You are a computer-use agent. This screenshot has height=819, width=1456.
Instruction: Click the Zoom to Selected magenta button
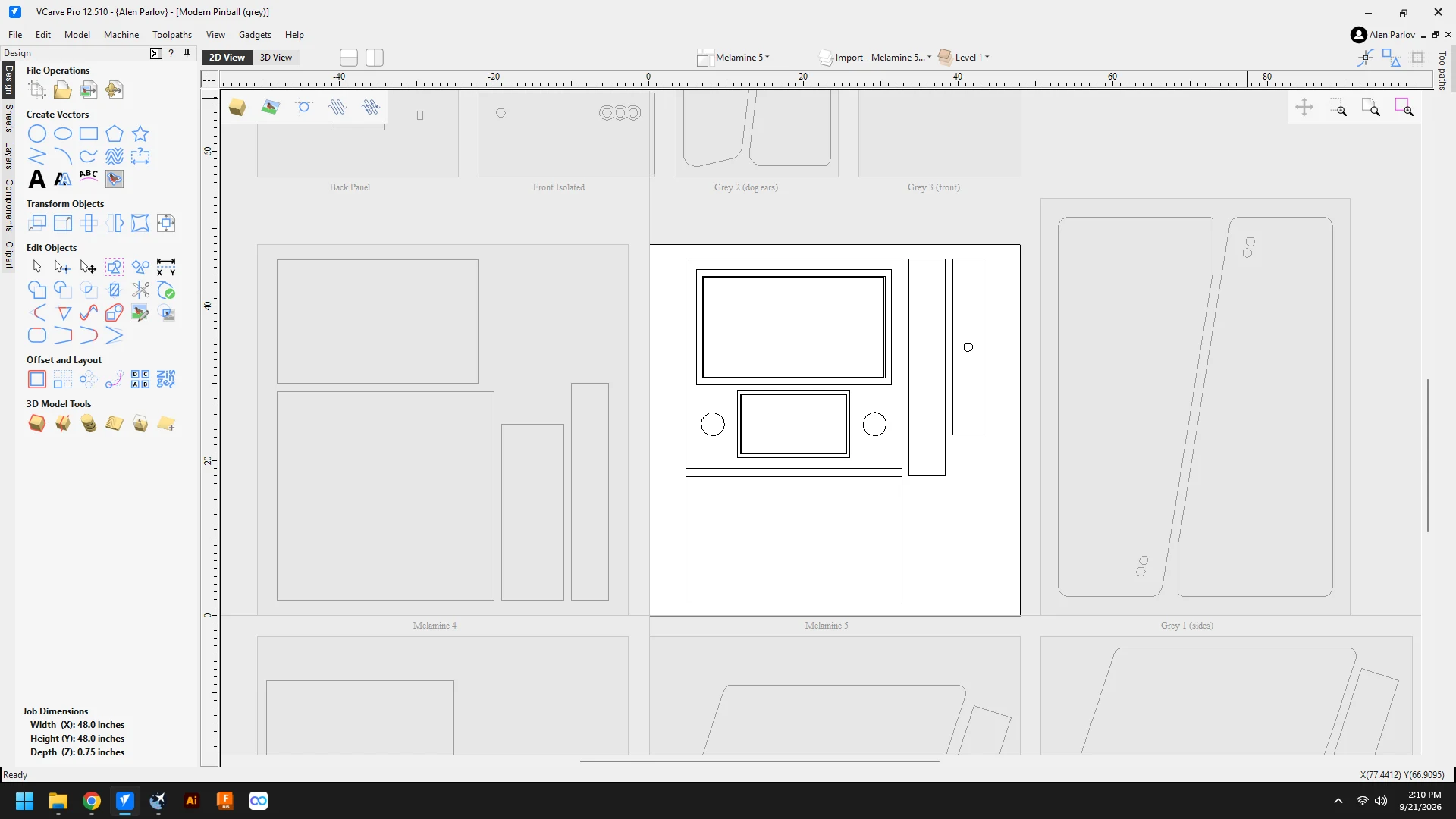(1404, 108)
